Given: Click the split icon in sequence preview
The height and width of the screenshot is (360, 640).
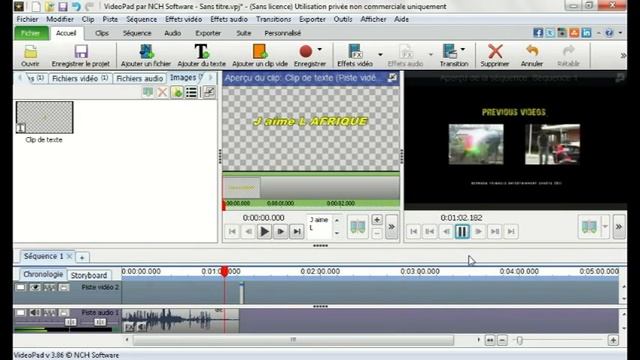Looking at the screenshot, I should [x=589, y=227].
